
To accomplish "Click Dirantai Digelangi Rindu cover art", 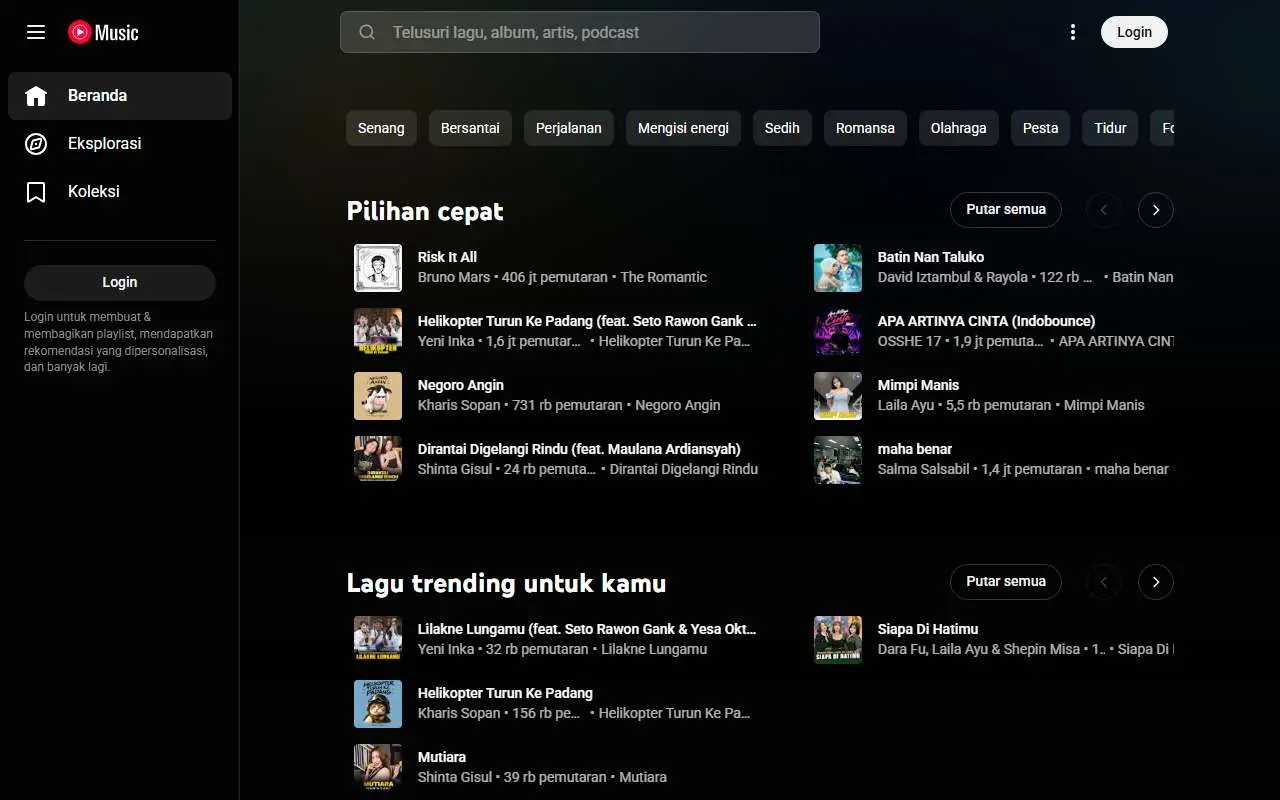I will pos(378,460).
